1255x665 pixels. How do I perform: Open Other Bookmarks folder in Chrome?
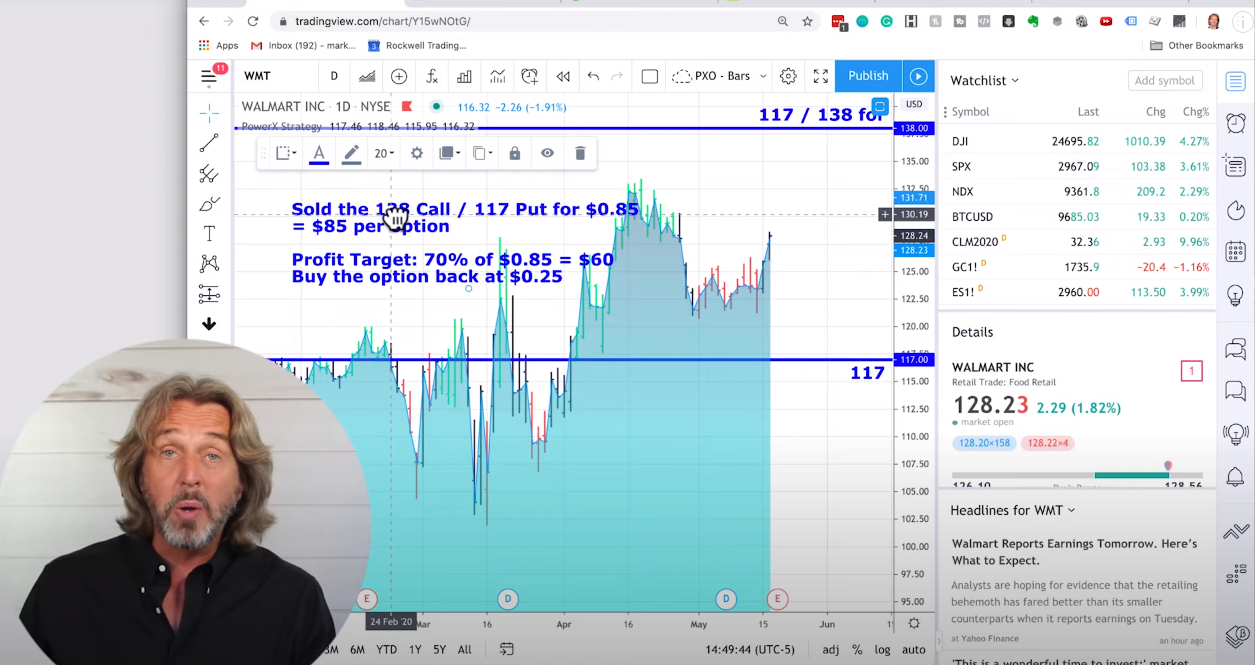click(1197, 45)
